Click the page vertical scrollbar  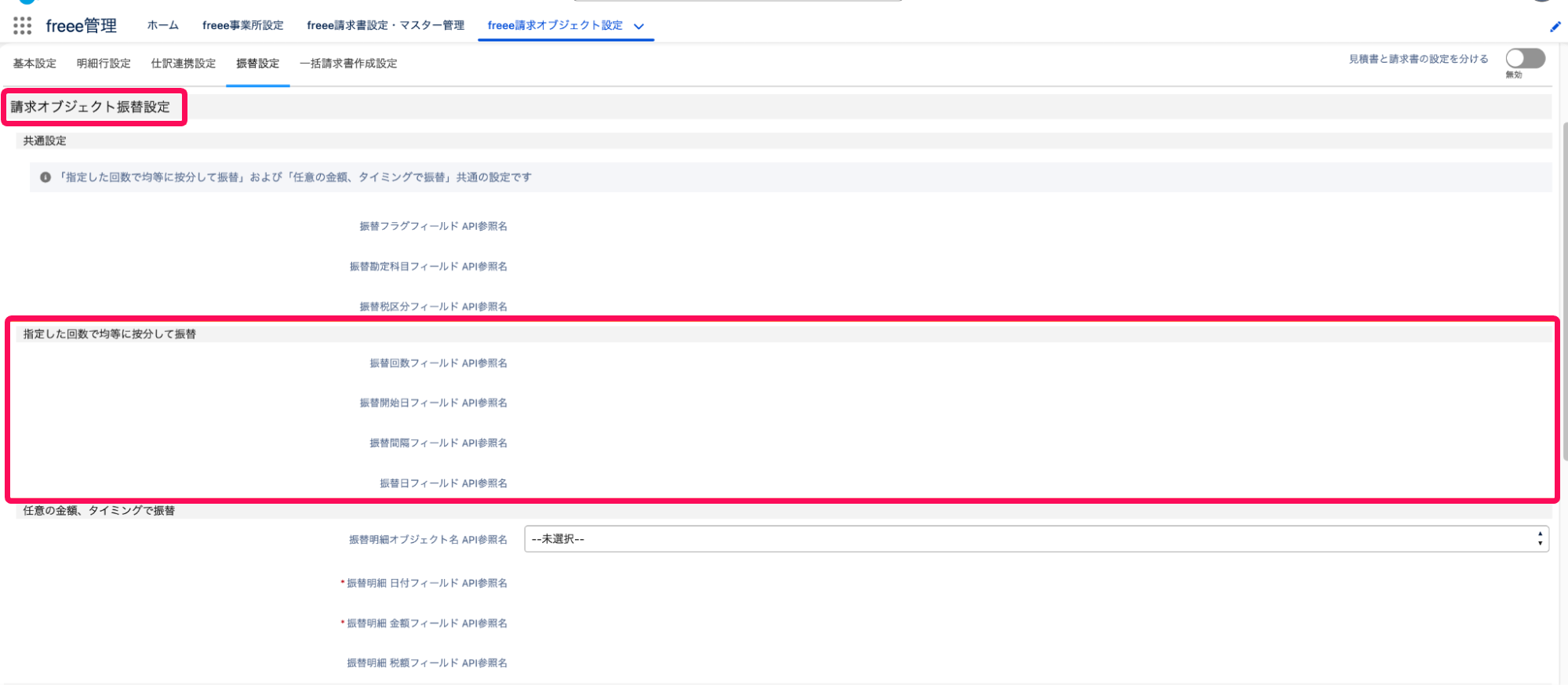(x=1564, y=290)
